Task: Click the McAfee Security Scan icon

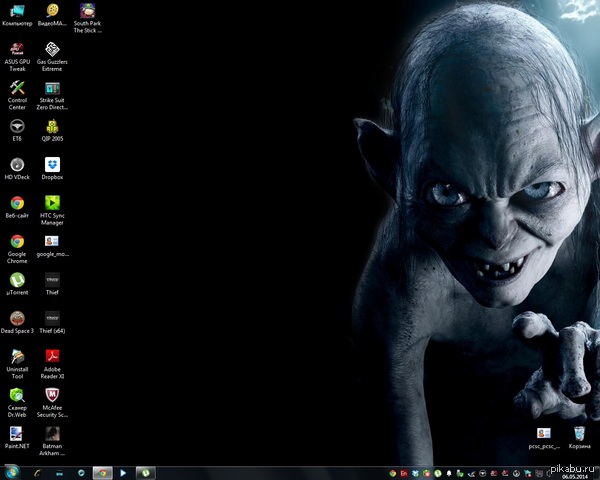Action: [52, 396]
